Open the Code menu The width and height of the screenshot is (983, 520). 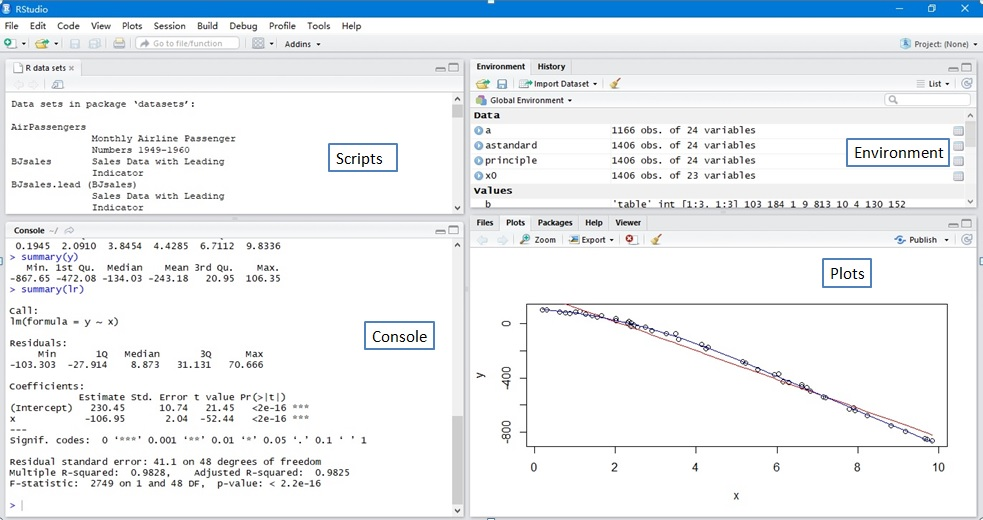[68, 26]
